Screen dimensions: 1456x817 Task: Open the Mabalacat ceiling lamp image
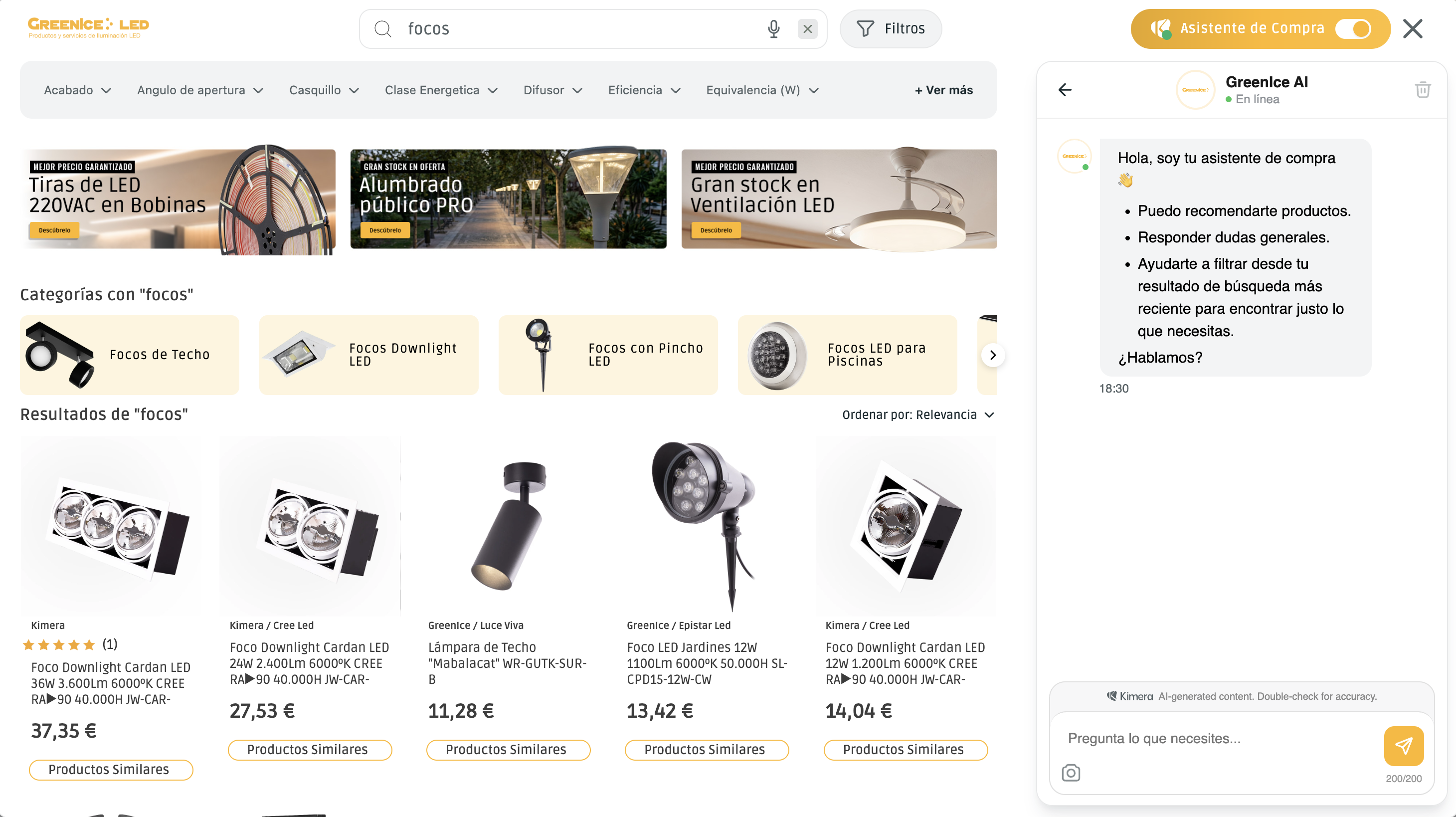pos(508,526)
